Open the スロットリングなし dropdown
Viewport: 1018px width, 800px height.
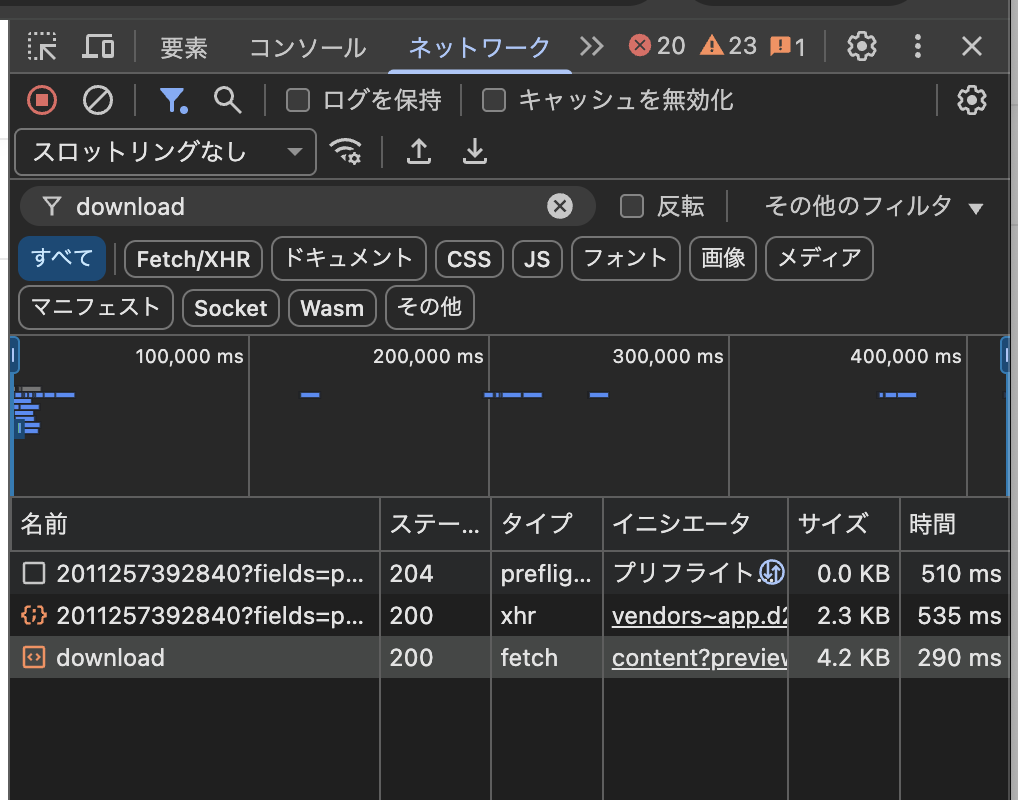click(166, 152)
